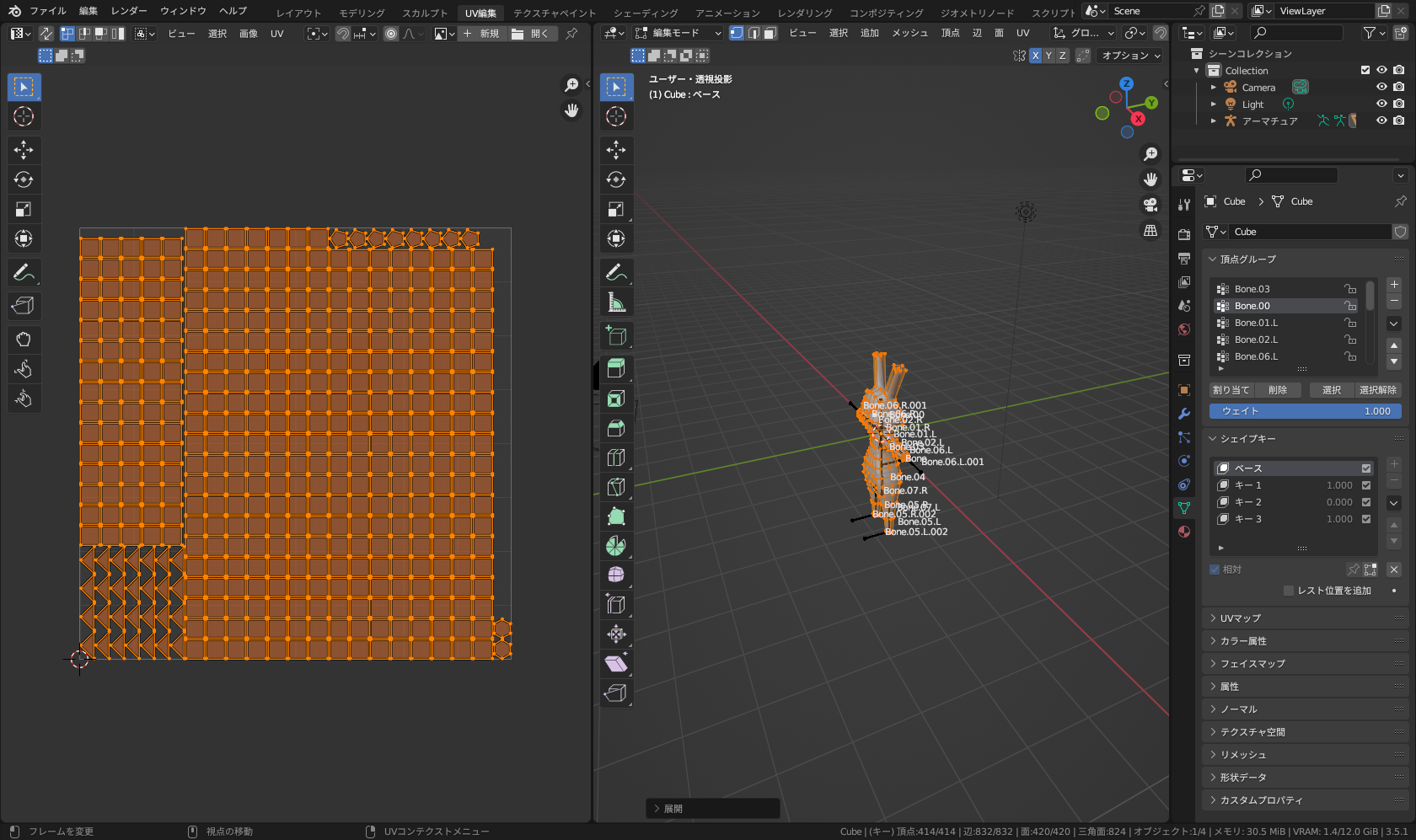
Task: Open the Material properties tab
Action: [x=1184, y=532]
